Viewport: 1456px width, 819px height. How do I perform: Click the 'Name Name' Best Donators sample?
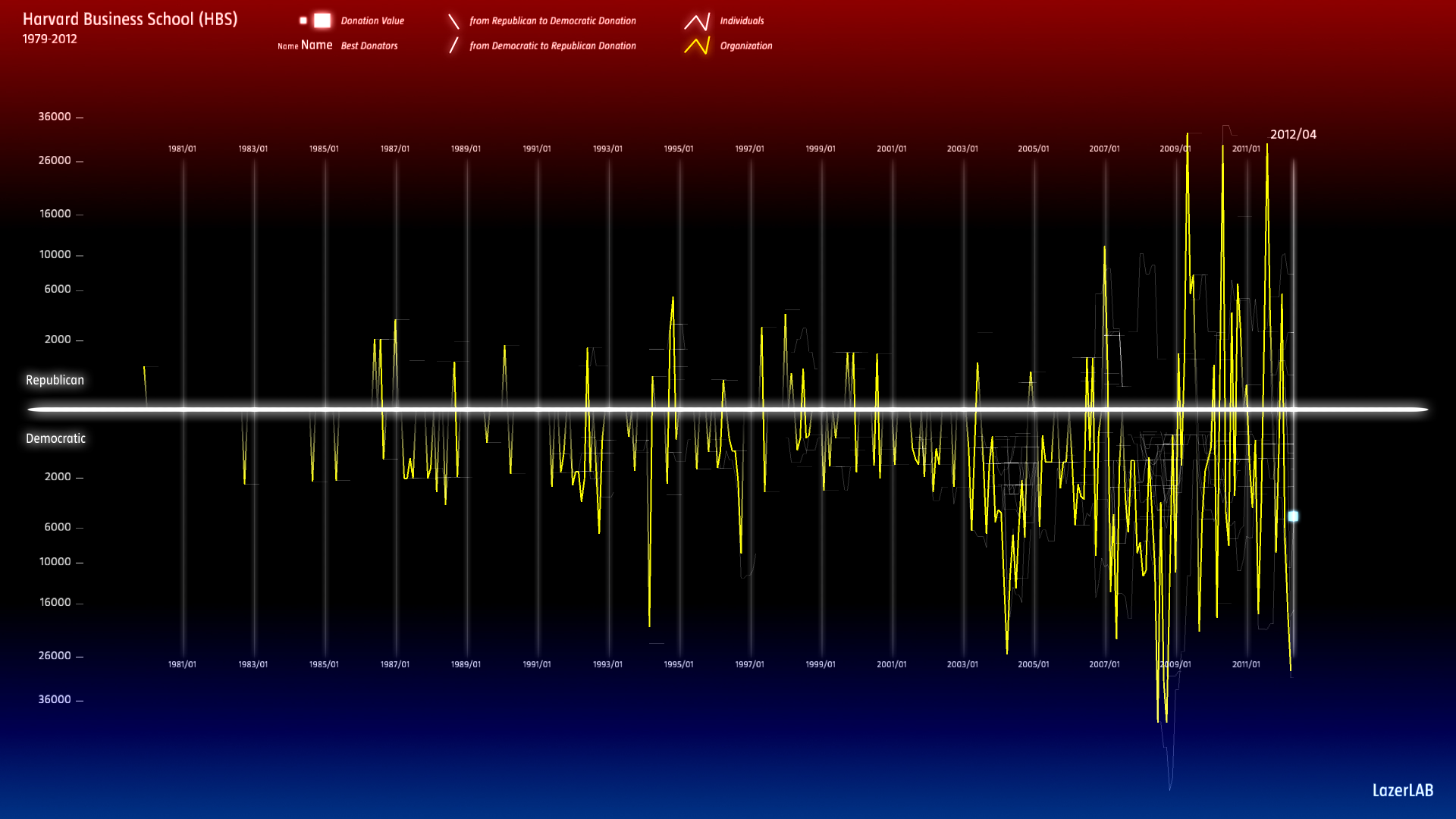coord(305,45)
